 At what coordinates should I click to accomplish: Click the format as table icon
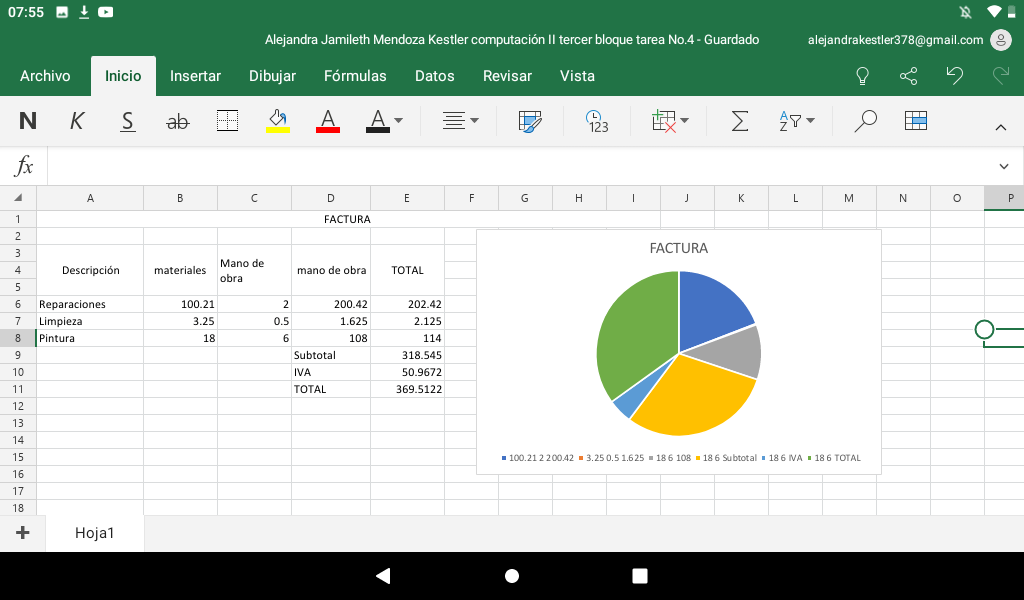click(916, 121)
